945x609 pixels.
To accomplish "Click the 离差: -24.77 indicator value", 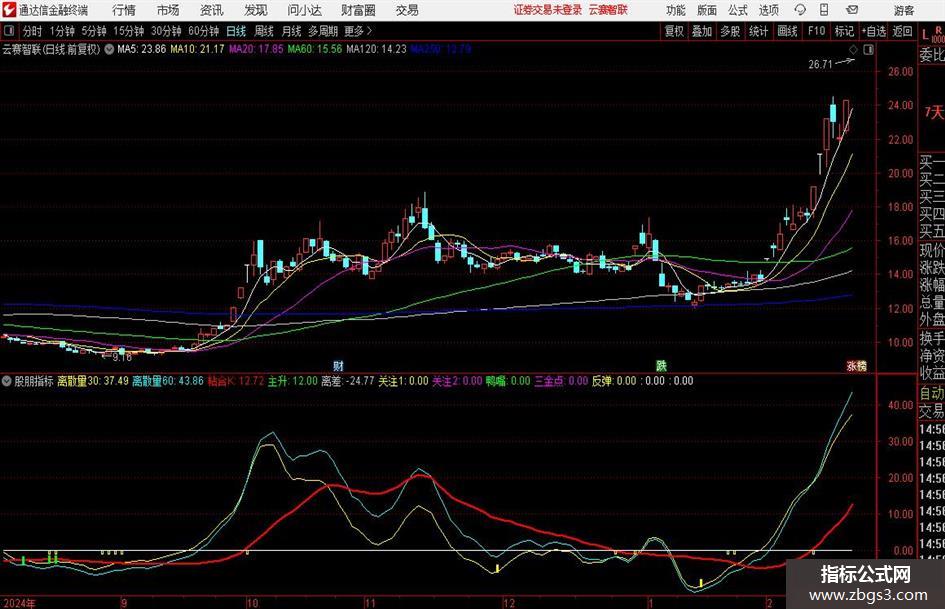I will [348, 381].
